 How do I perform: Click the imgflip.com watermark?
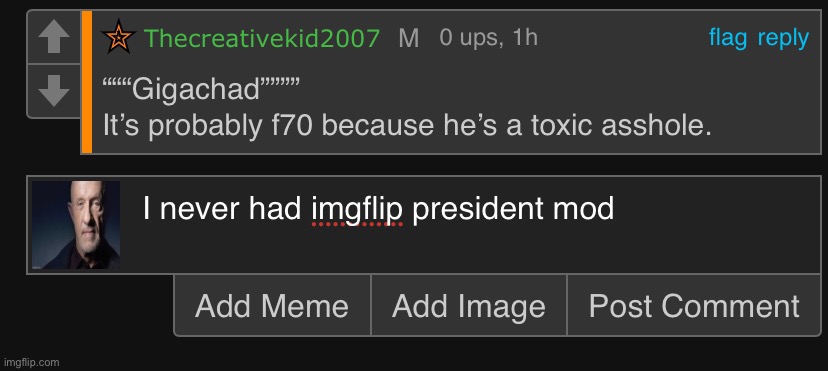click(x=31, y=363)
